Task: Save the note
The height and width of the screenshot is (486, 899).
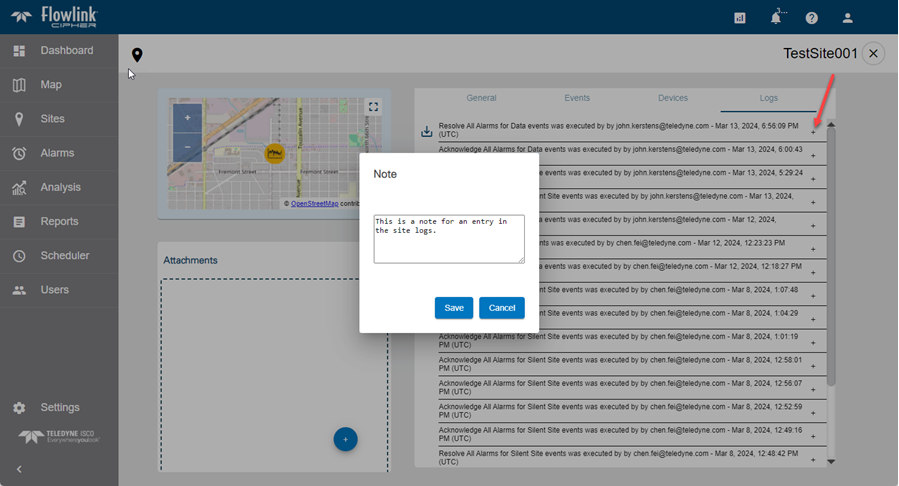Action: (453, 308)
